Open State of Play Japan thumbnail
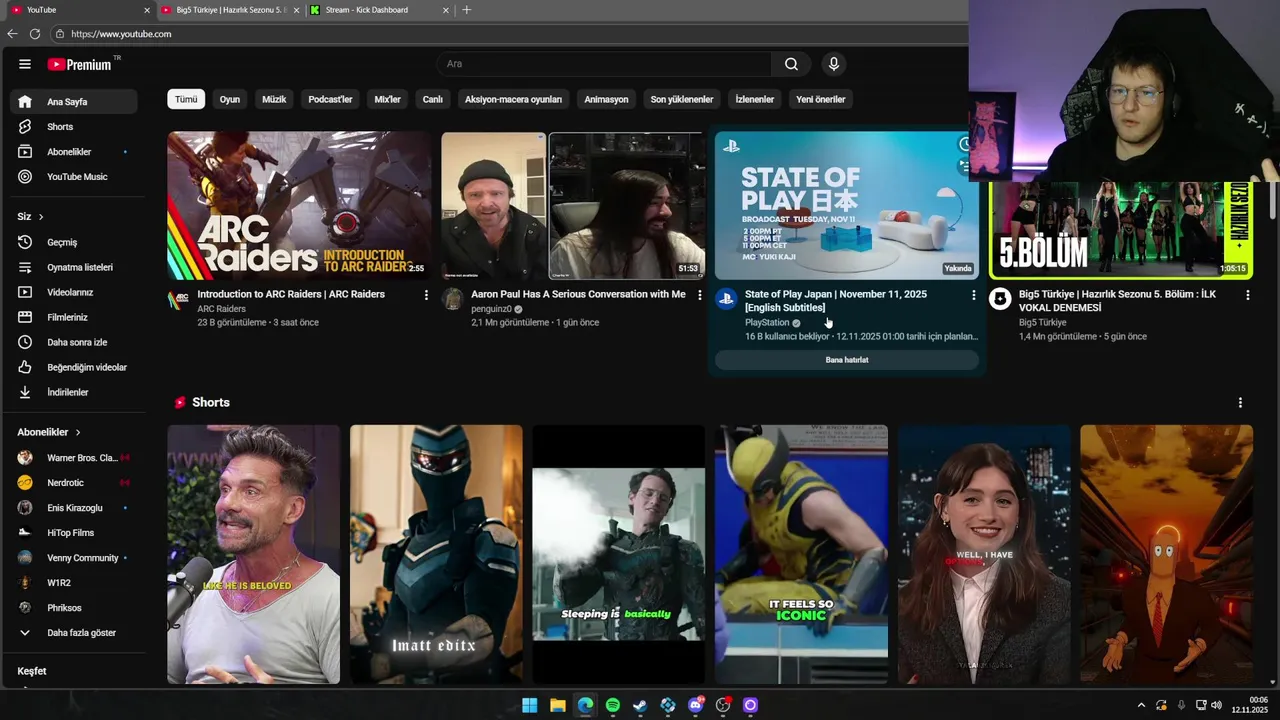This screenshot has width=1280, height=720. [847, 206]
